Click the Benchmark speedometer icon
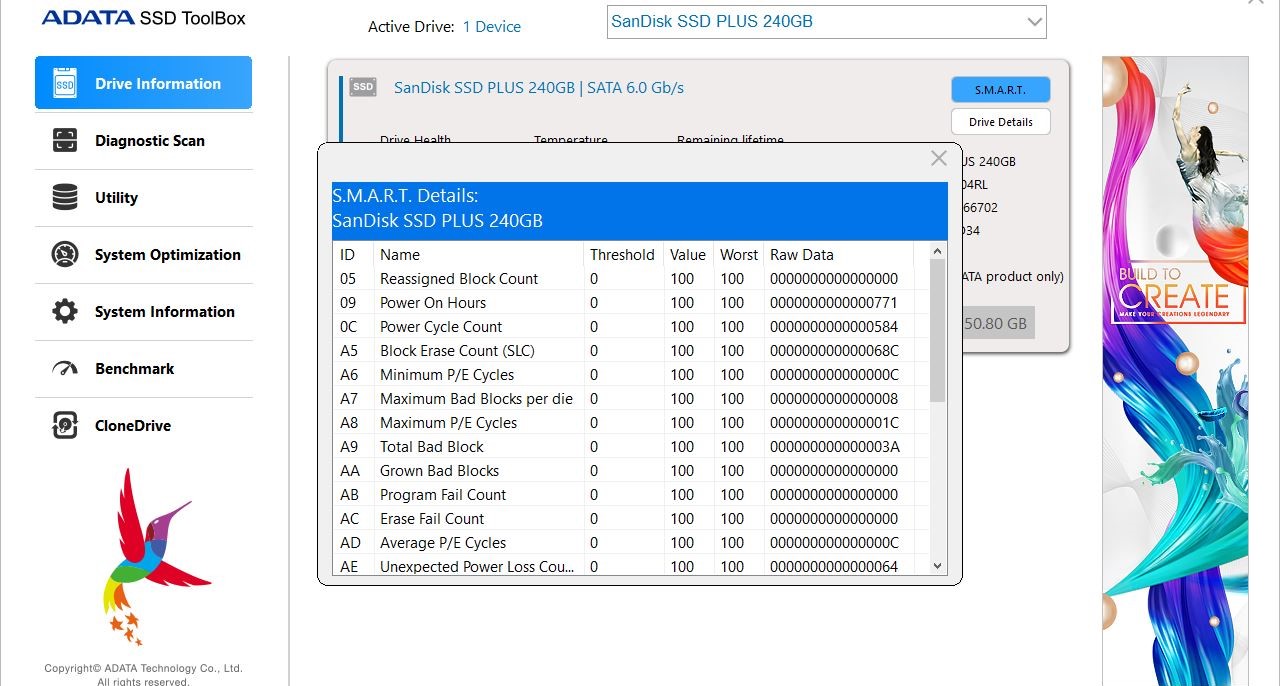 pyautogui.click(x=64, y=369)
